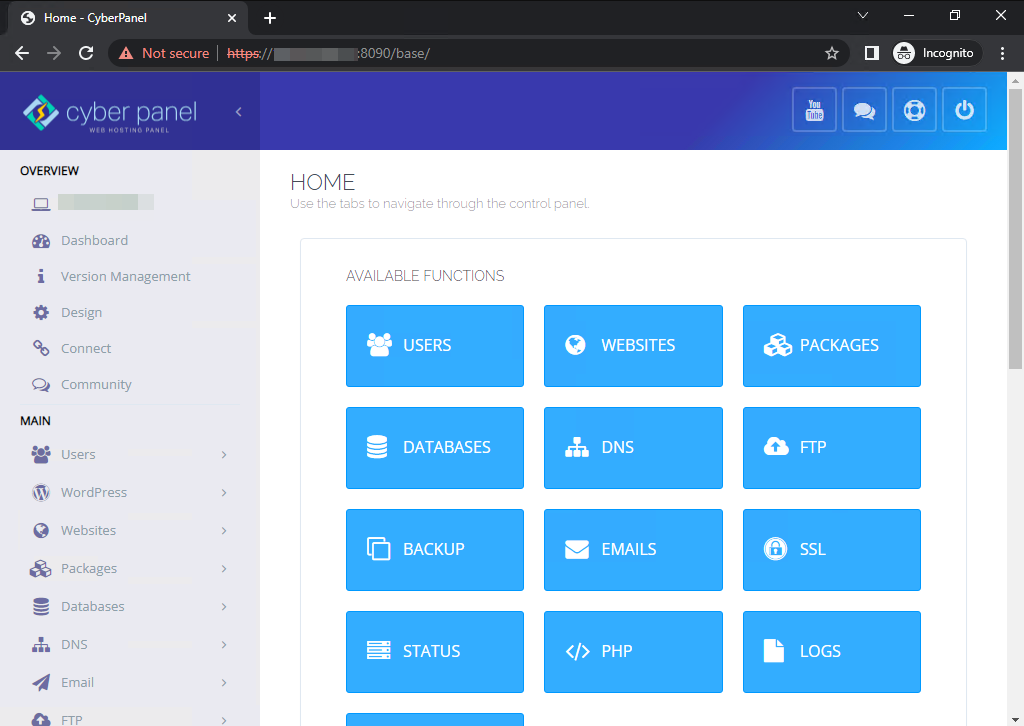This screenshot has width=1024, height=726.
Task: Expand the Email menu chevron
Action: pos(224,682)
